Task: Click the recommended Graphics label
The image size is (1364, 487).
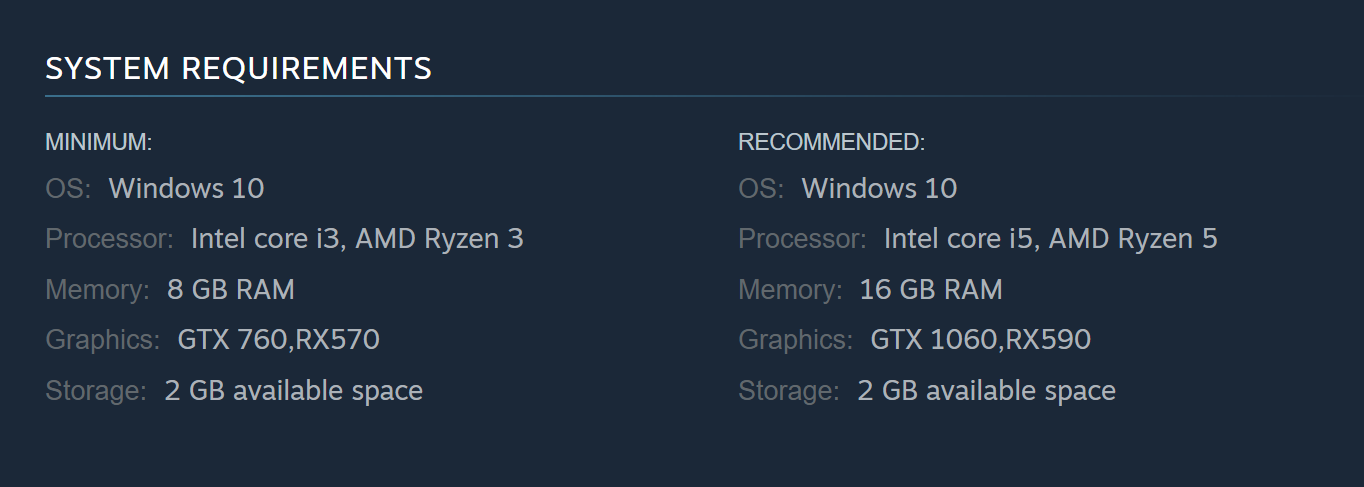Action: tap(796, 340)
